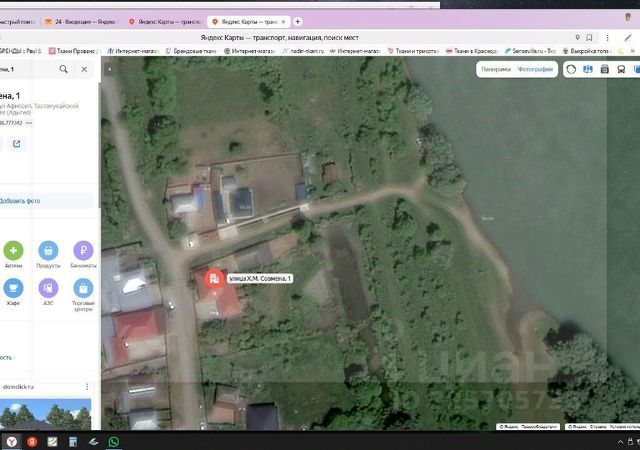Collapse the left sidebar with the arrow handle
The image size is (640, 450).
(x=109, y=69)
